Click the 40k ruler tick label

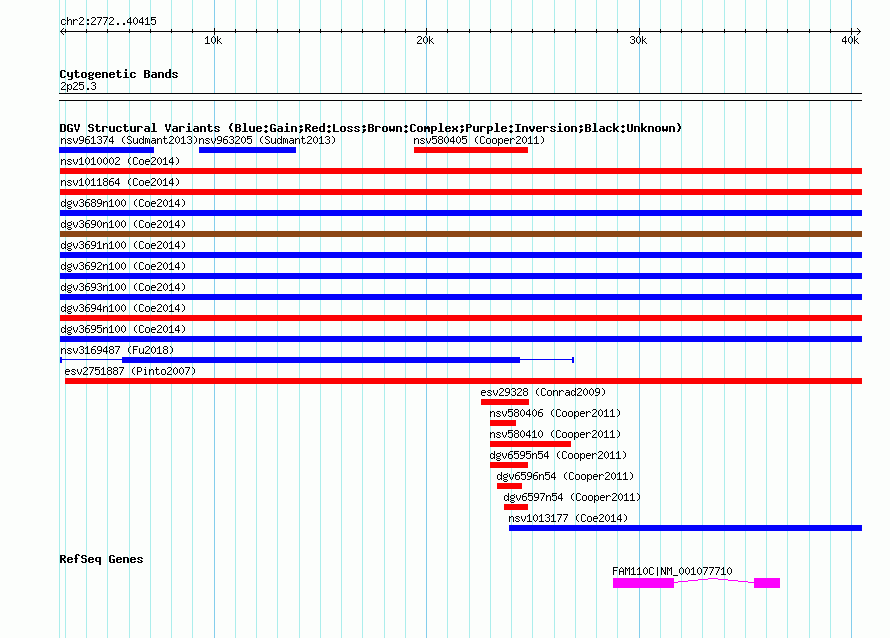851,40
